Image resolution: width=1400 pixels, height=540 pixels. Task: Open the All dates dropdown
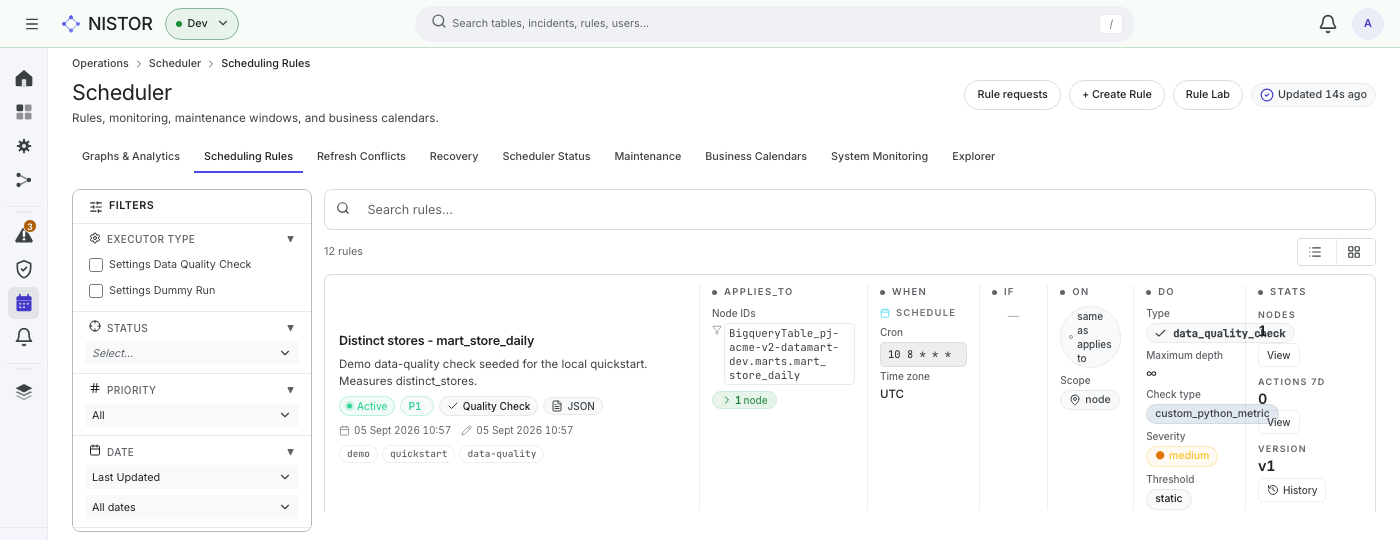click(x=192, y=507)
